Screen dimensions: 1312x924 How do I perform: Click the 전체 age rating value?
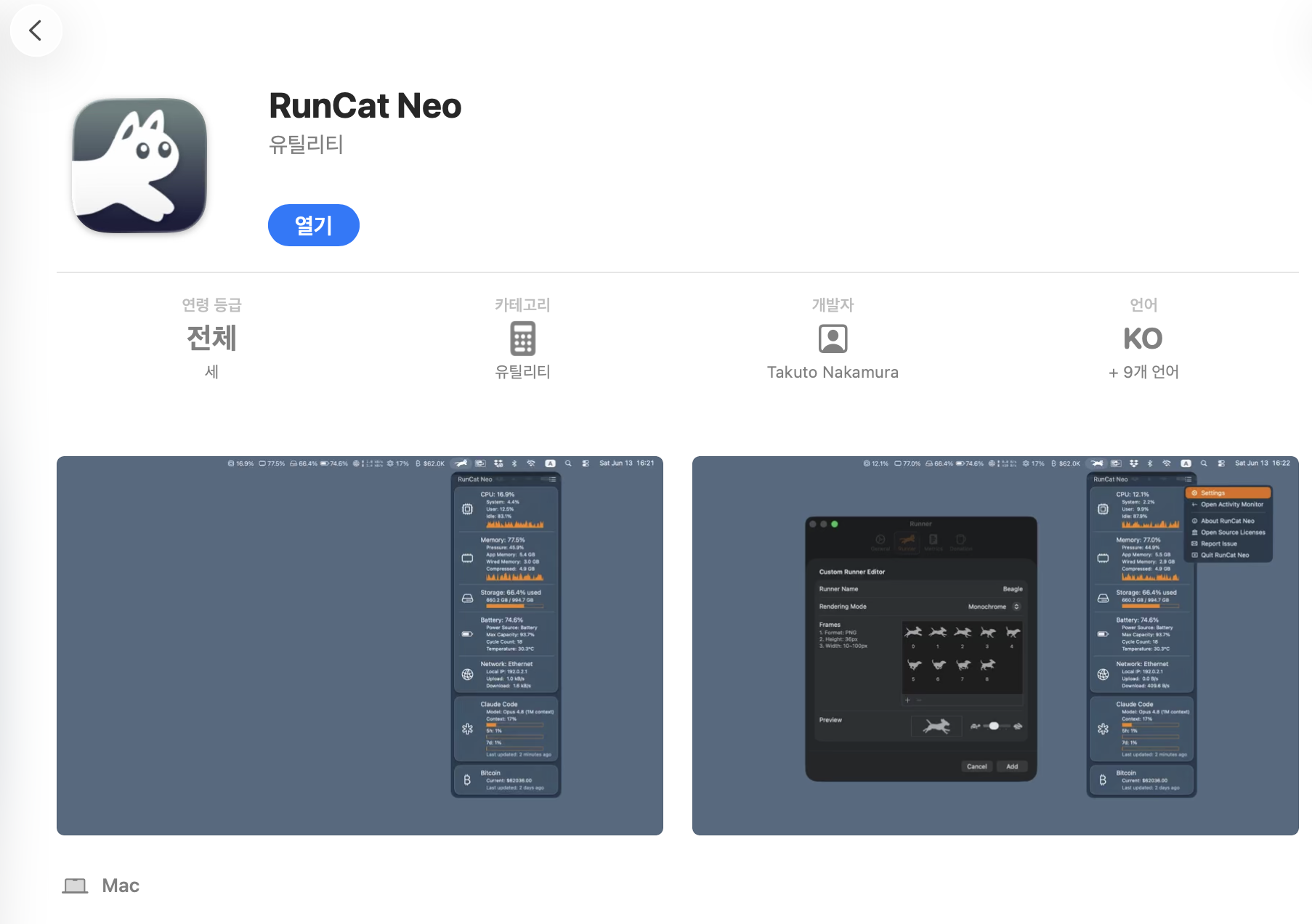click(x=211, y=339)
